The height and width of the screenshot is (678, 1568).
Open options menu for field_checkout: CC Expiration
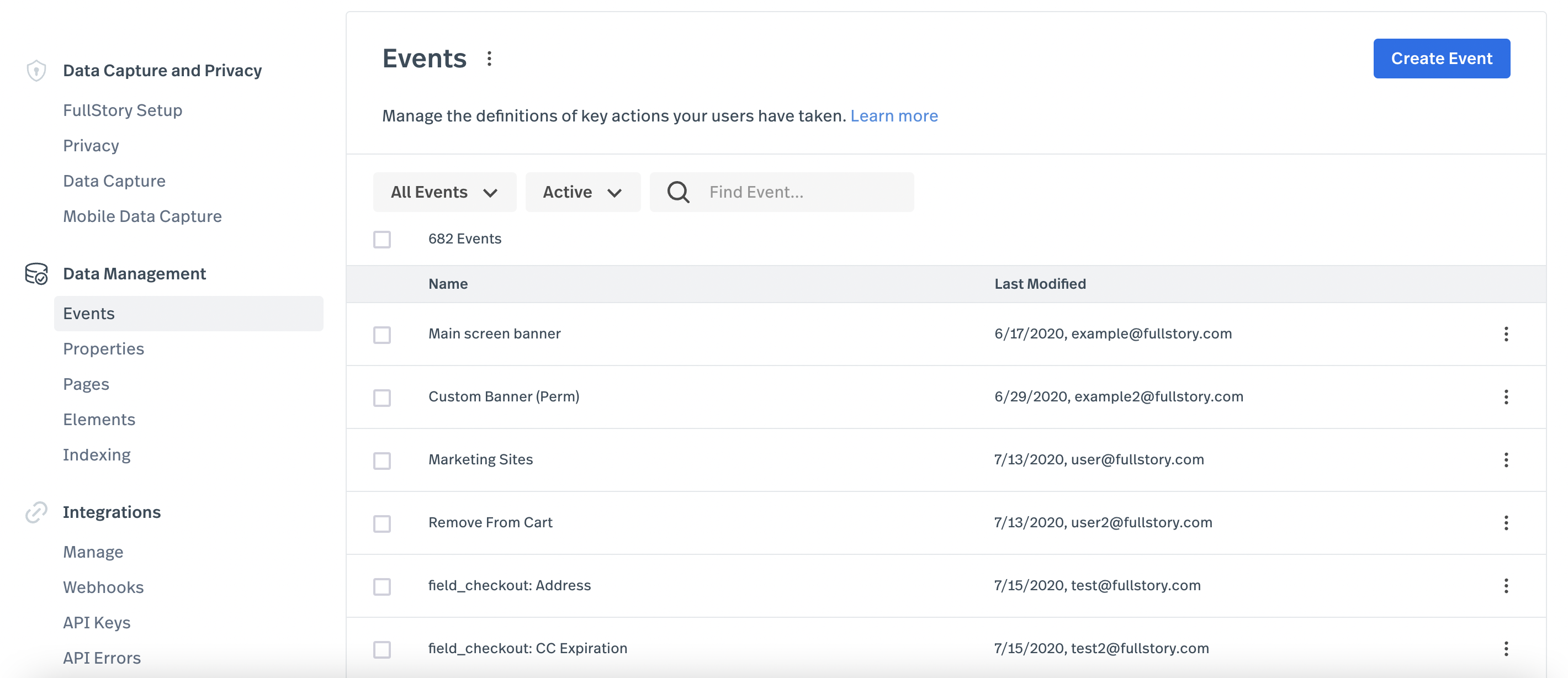(x=1506, y=649)
